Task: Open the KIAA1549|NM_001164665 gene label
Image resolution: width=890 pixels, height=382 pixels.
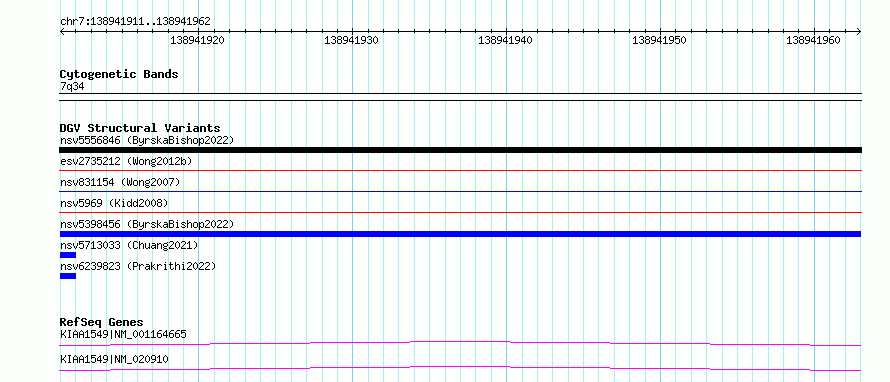Action: click(123, 334)
